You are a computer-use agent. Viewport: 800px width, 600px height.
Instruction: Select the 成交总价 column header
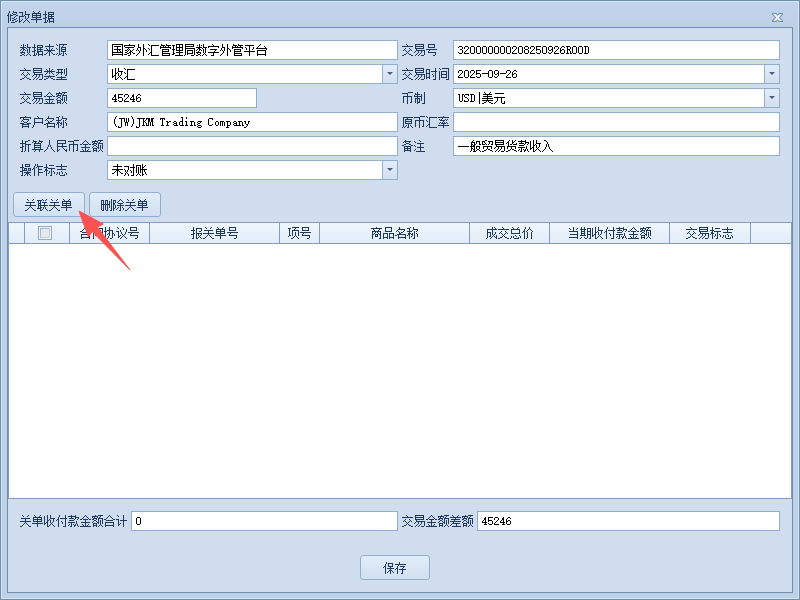point(509,233)
